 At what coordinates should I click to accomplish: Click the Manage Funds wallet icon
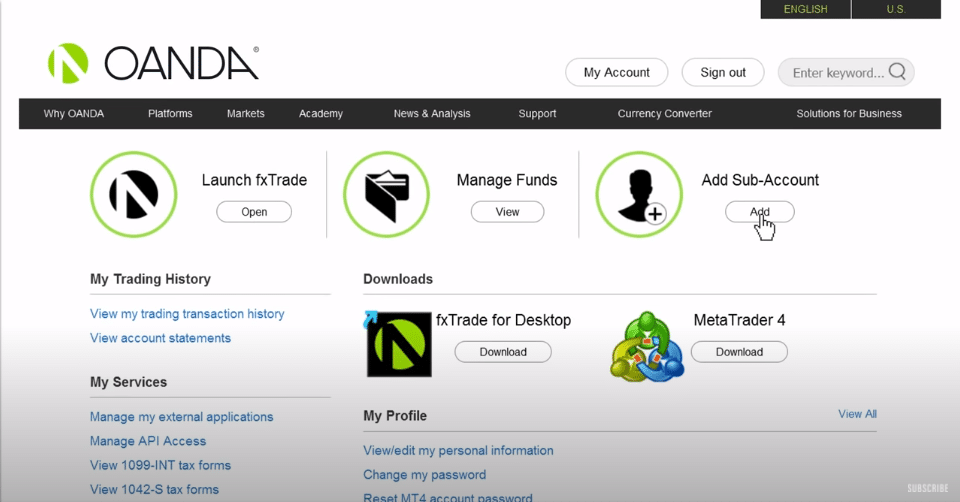coord(386,195)
